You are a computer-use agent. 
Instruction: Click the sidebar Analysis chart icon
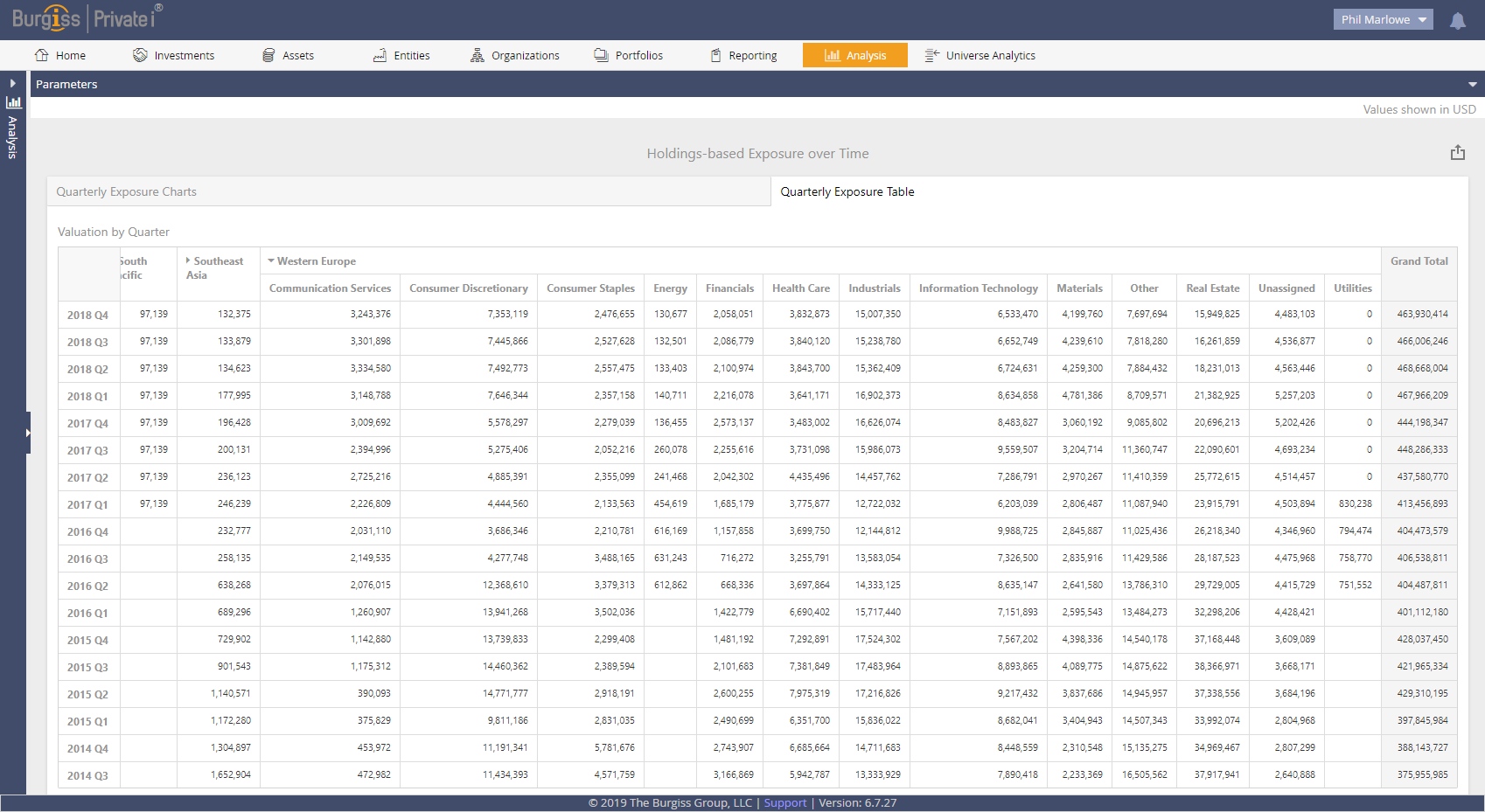(13, 102)
